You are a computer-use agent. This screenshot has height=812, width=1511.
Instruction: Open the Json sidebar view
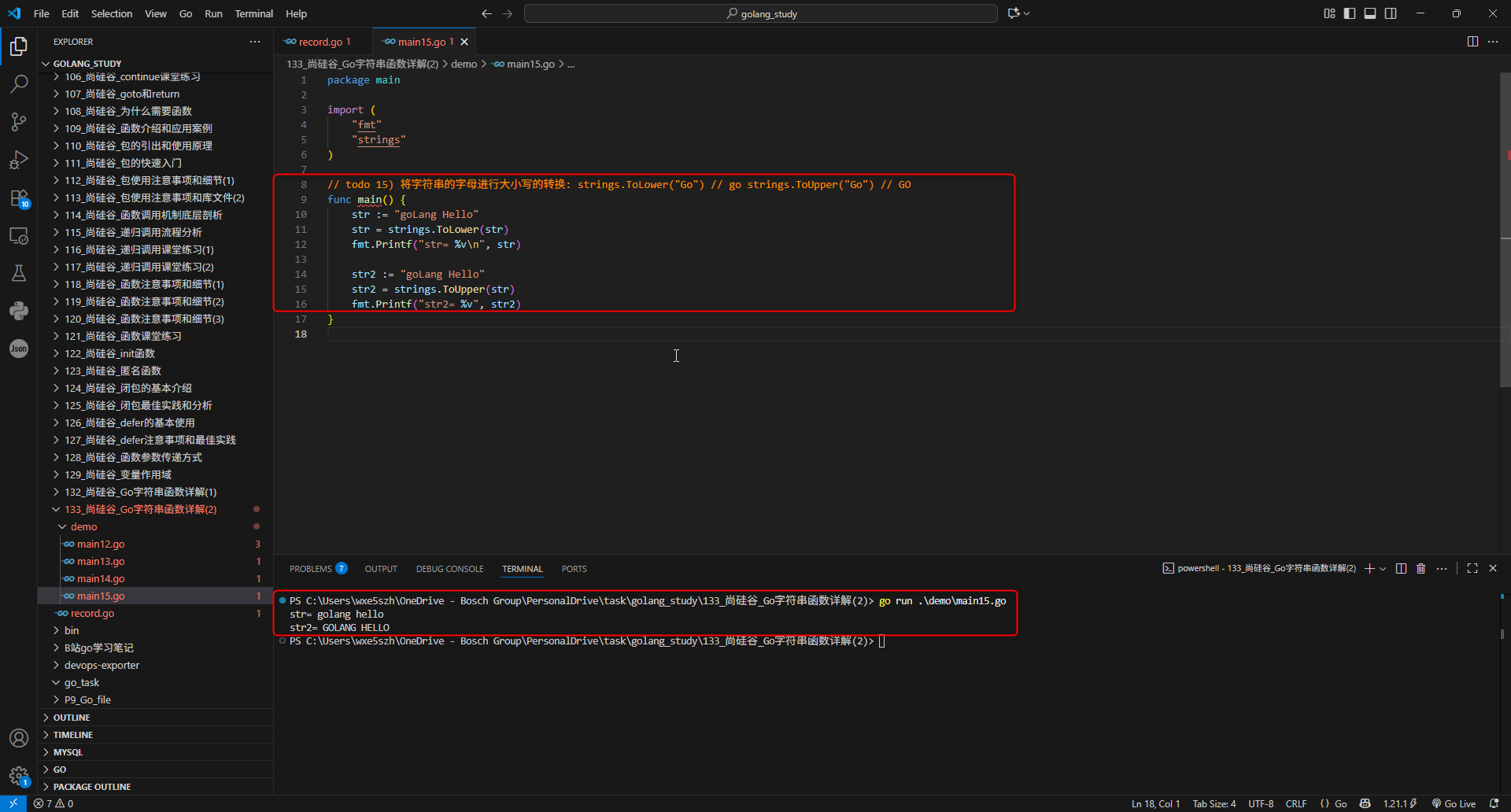click(19, 349)
